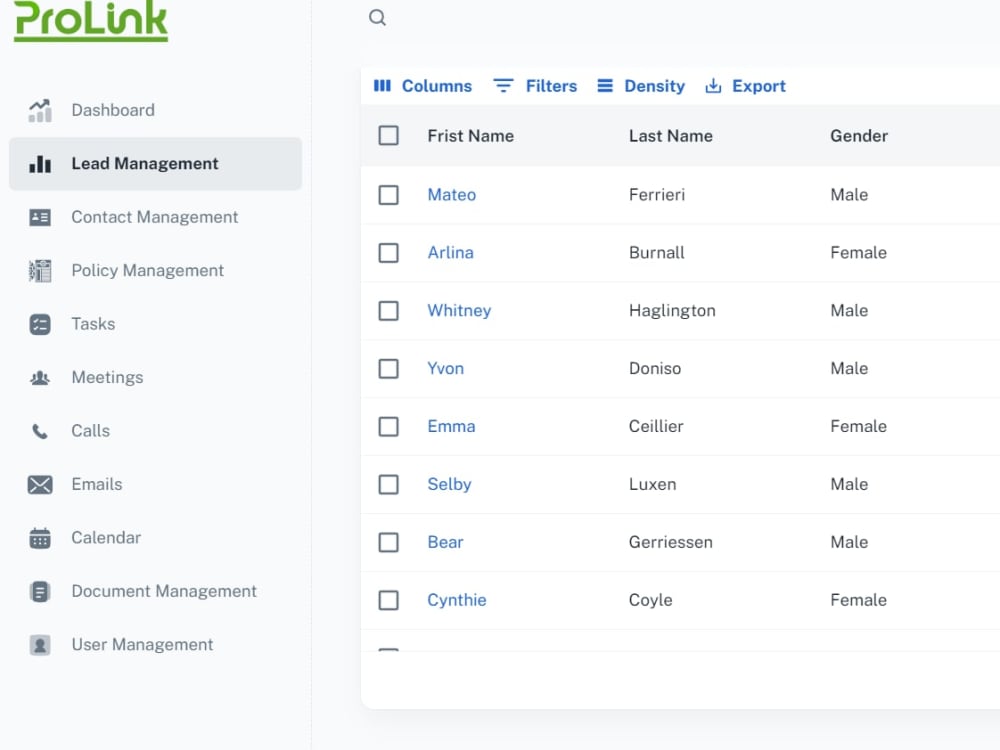
Task: Toggle the select-all header checkbox
Action: pyautogui.click(x=388, y=136)
